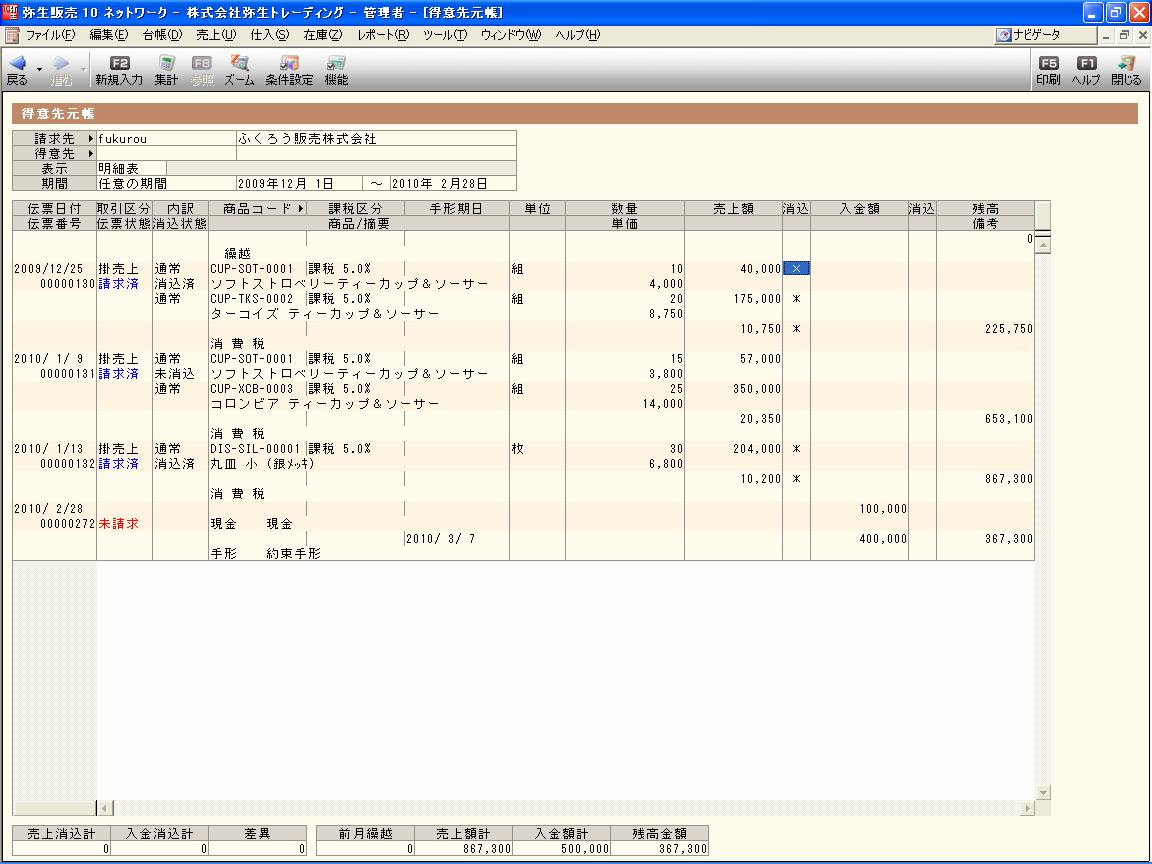Restore the inner document window
1152x864 pixels.
[x=1124, y=35]
